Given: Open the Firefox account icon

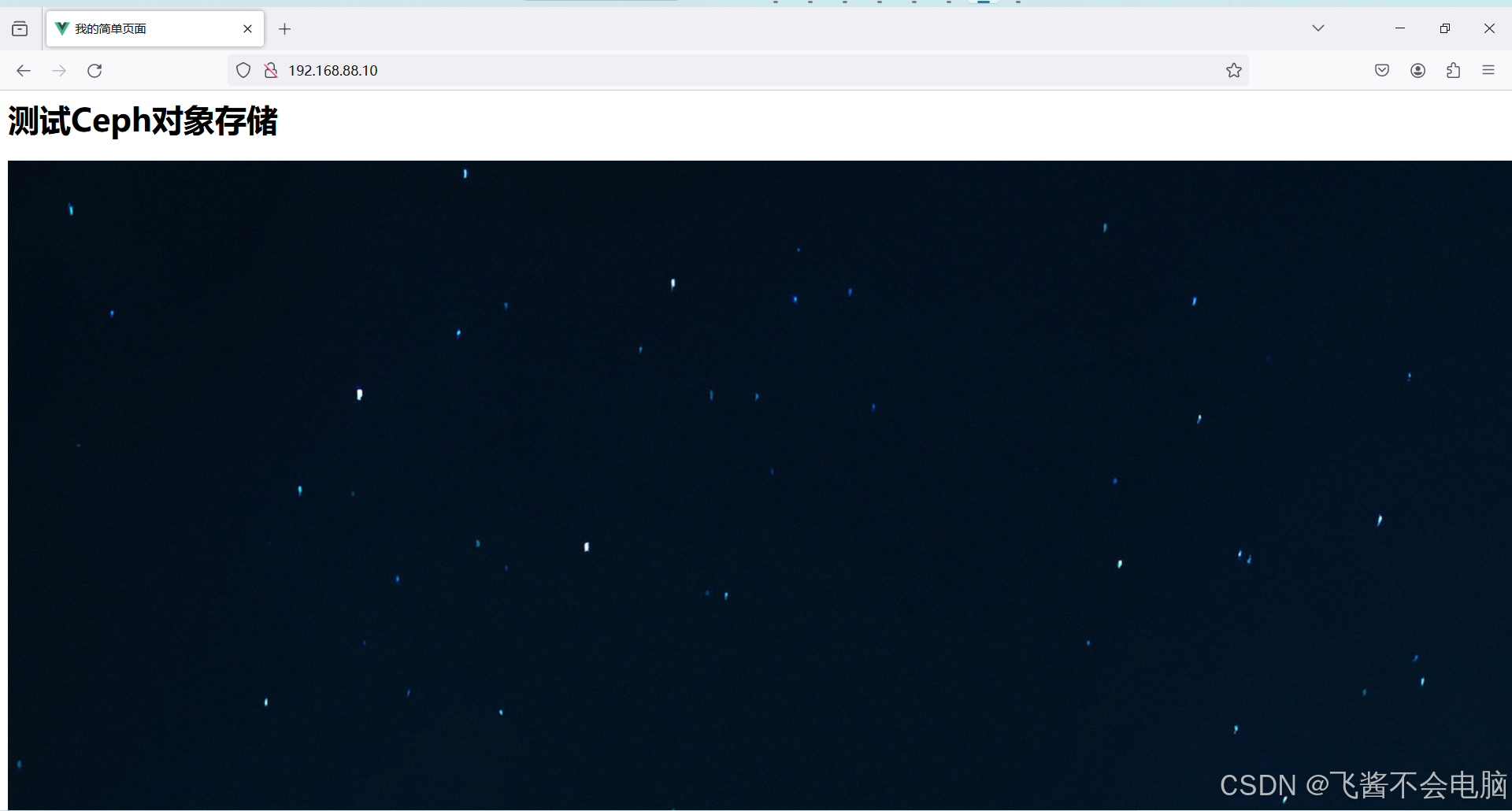Looking at the screenshot, I should click(x=1417, y=71).
